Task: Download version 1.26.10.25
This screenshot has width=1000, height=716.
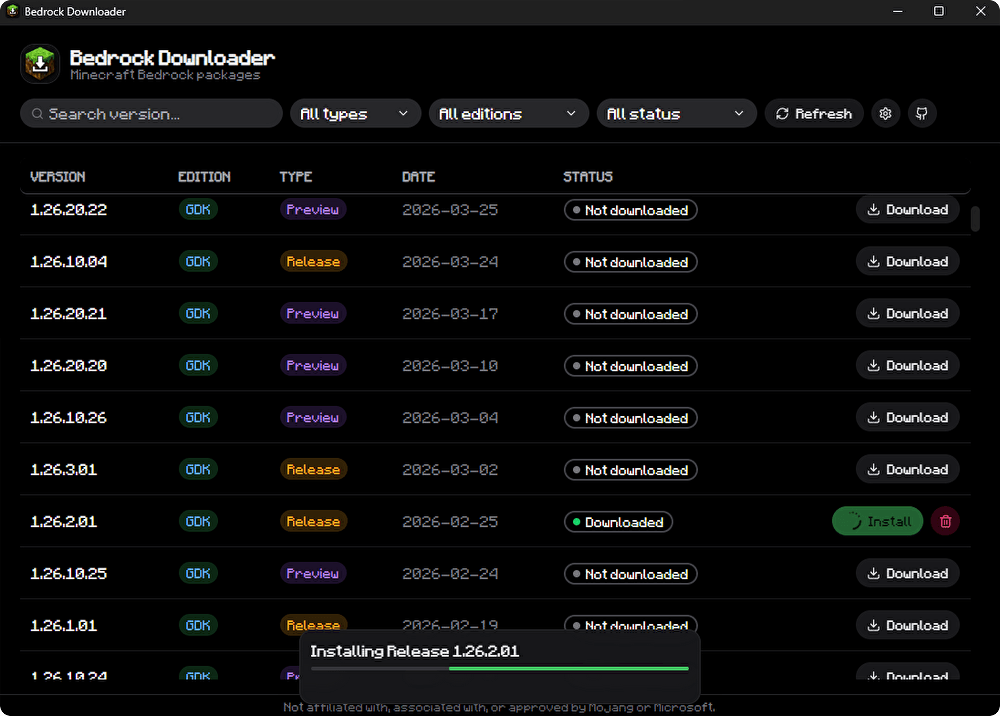Action: click(908, 573)
